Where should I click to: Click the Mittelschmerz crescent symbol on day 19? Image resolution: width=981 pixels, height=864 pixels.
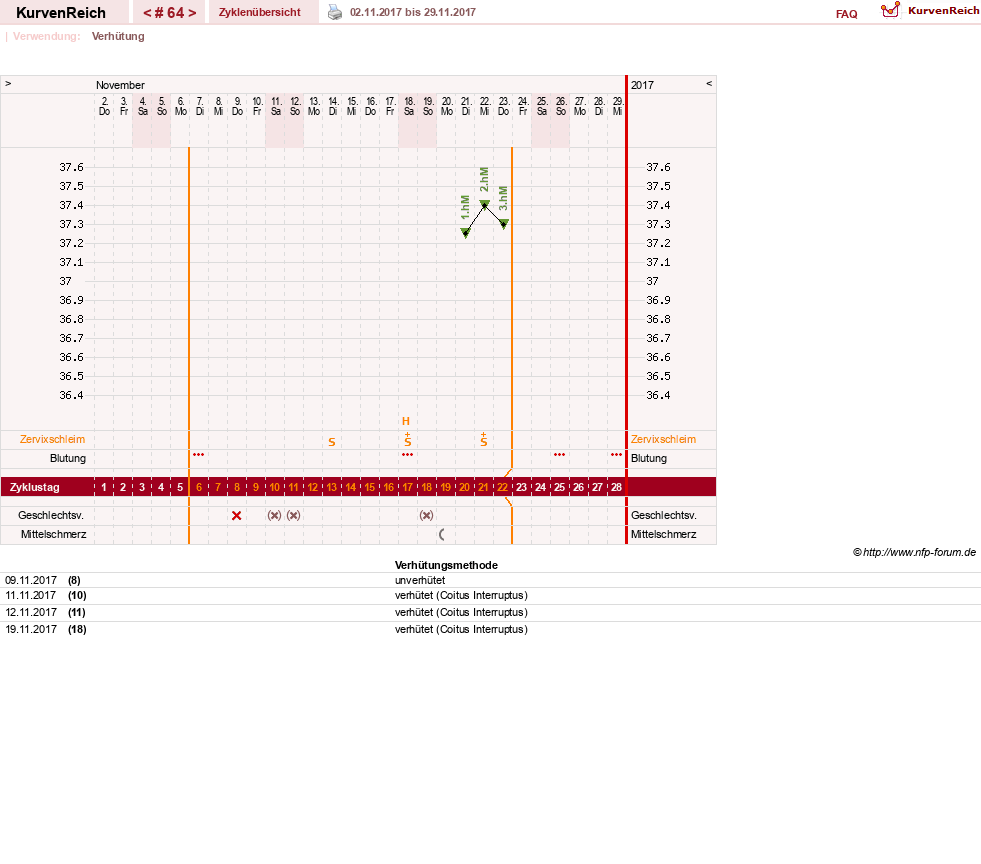click(442, 534)
